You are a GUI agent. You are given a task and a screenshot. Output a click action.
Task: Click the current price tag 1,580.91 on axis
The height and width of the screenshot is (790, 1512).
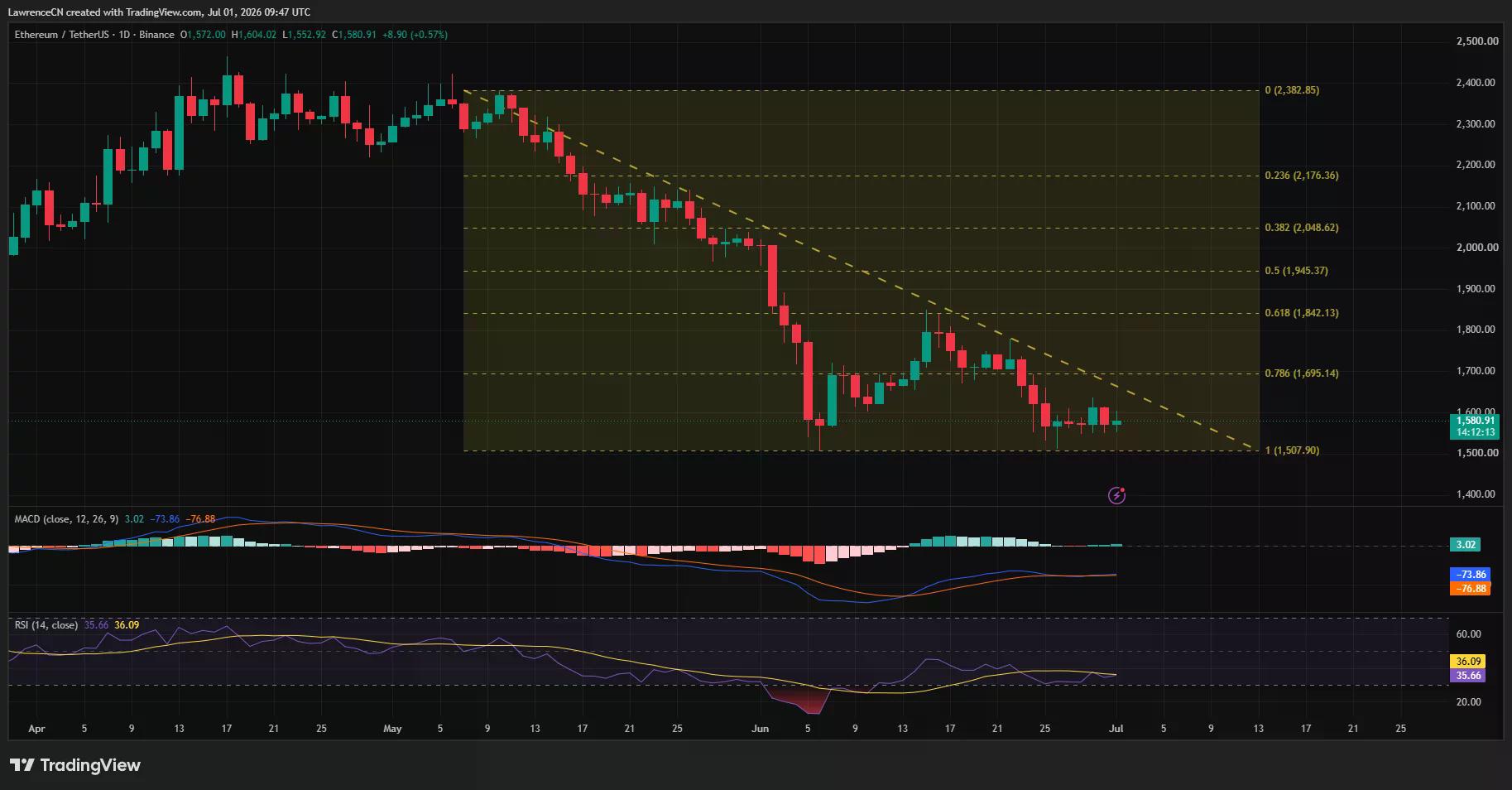[x=1476, y=421]
